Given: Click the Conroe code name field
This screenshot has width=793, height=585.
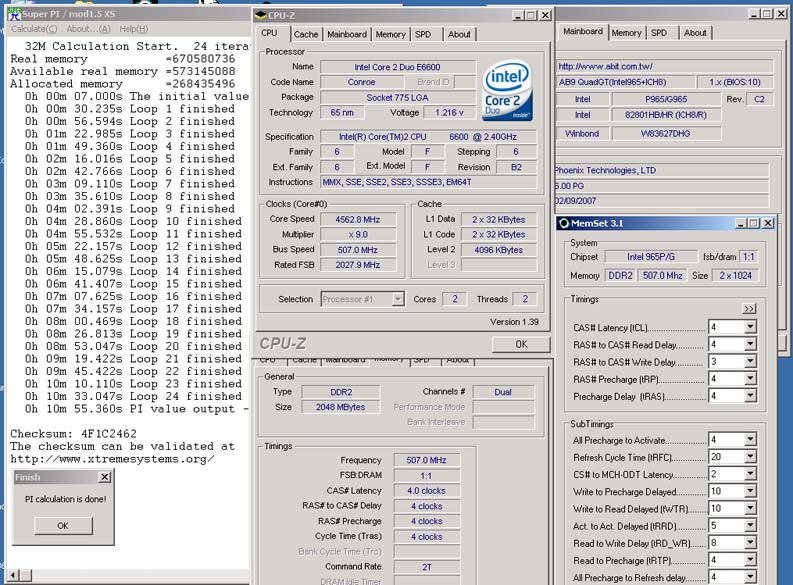Looking at the screenshot, I should pos(361,82).
